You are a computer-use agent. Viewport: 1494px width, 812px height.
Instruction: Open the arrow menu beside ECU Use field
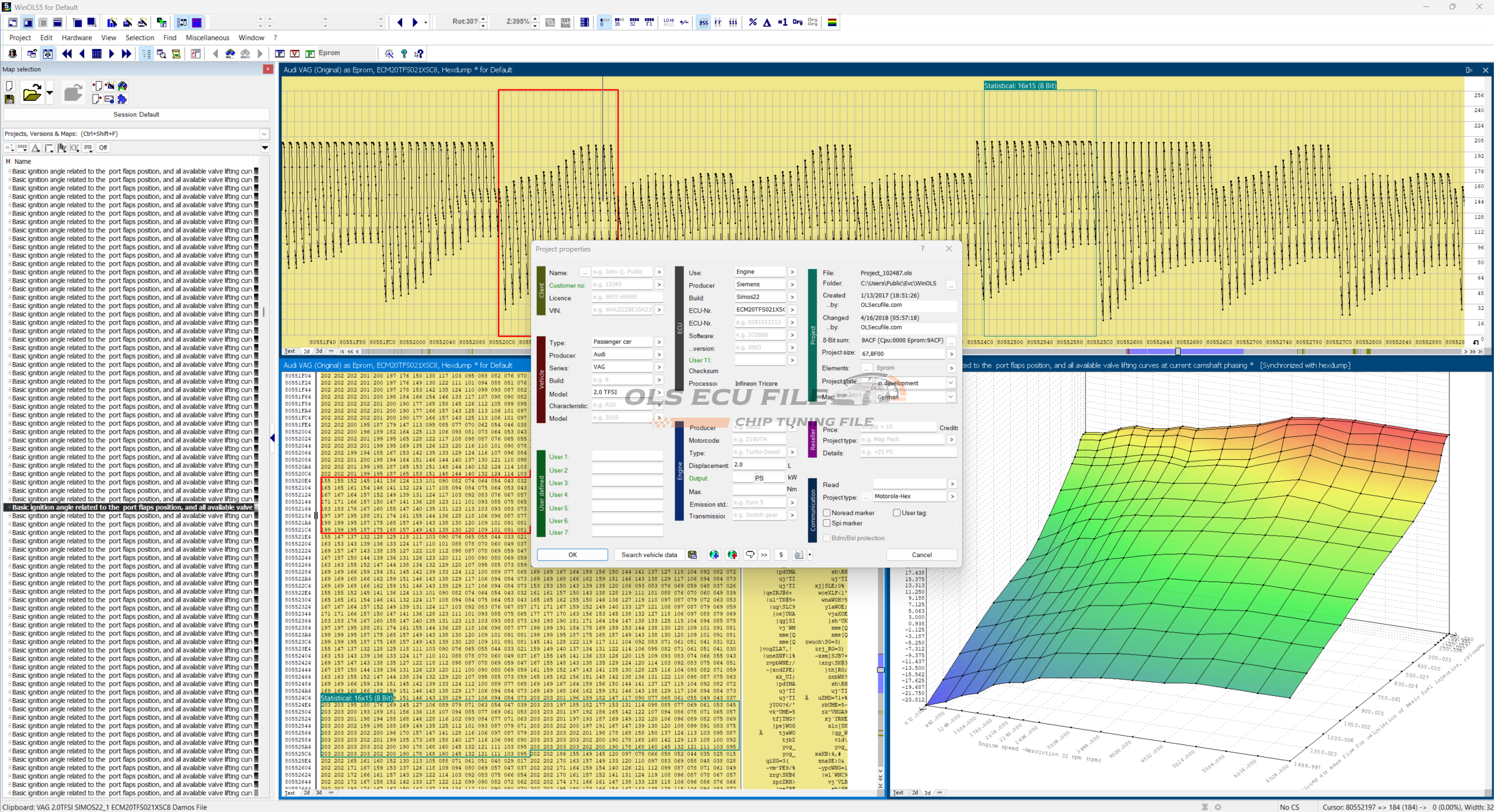point(792,272)
